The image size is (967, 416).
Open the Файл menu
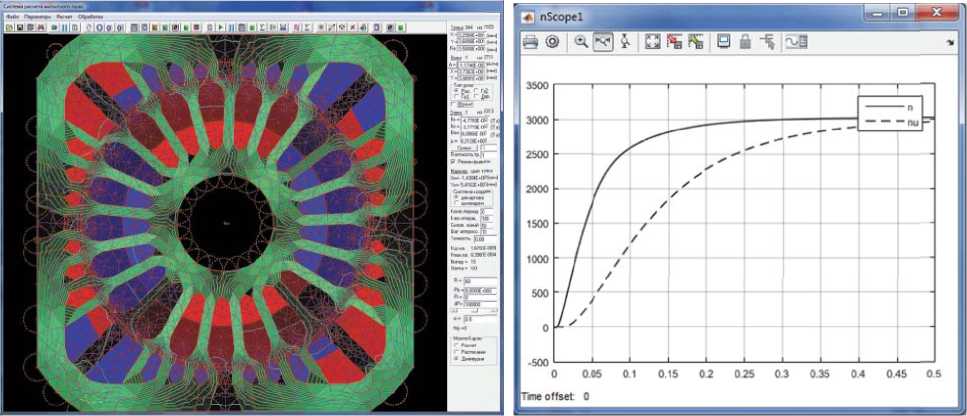pyautogui.click(x=14, y=18)
